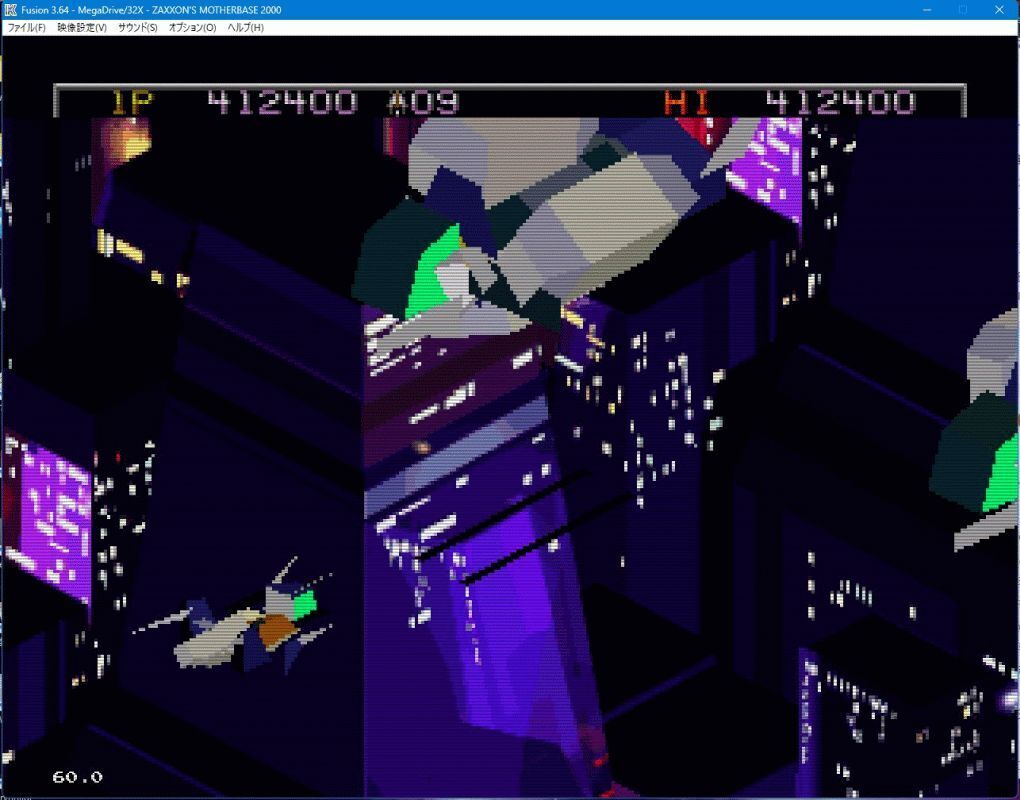Maximize the Fusion emulator window
Viewport: 1020px width, 800px height.
coord(963,10)
